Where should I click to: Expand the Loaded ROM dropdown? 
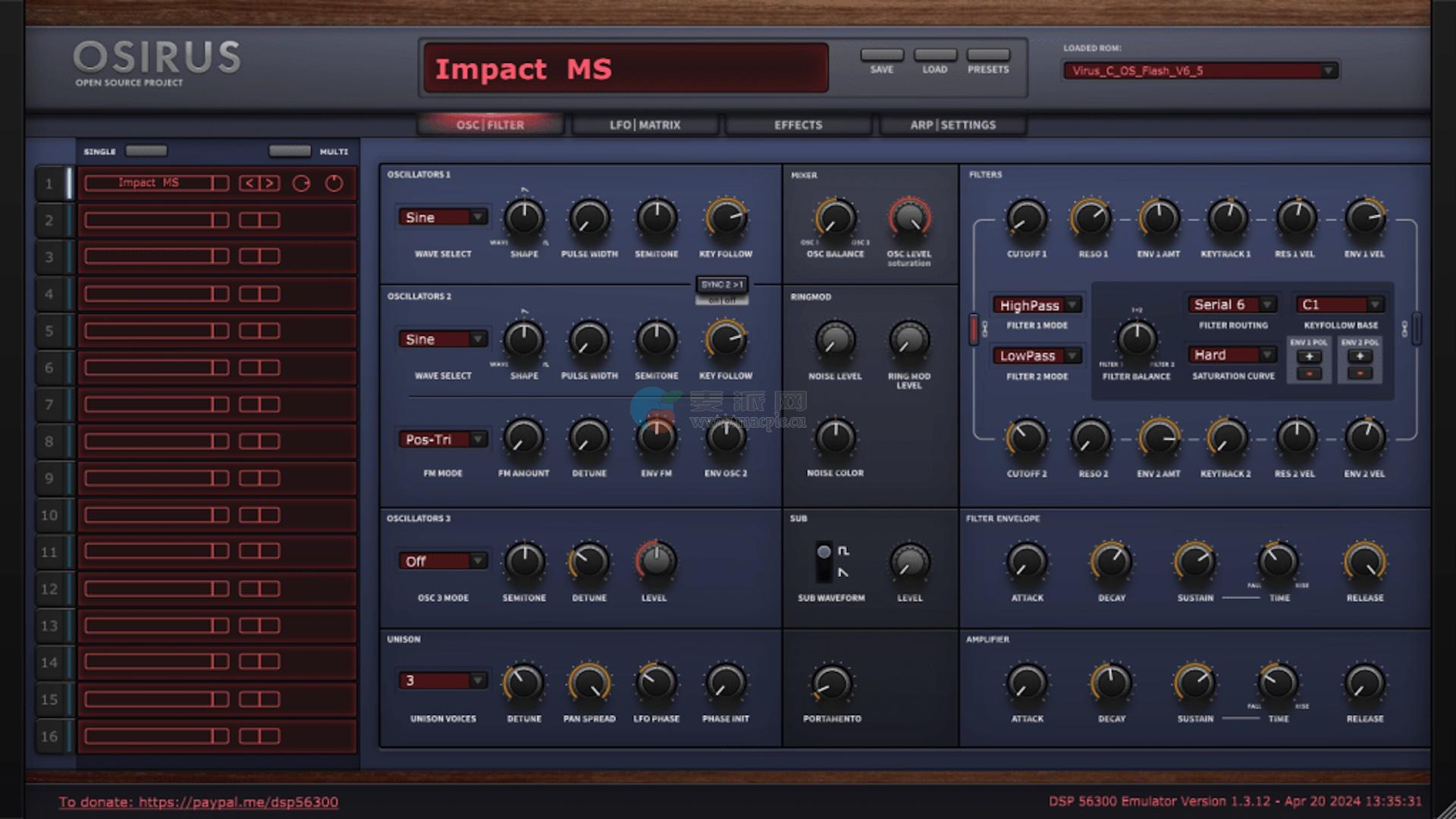[1328, 71]
